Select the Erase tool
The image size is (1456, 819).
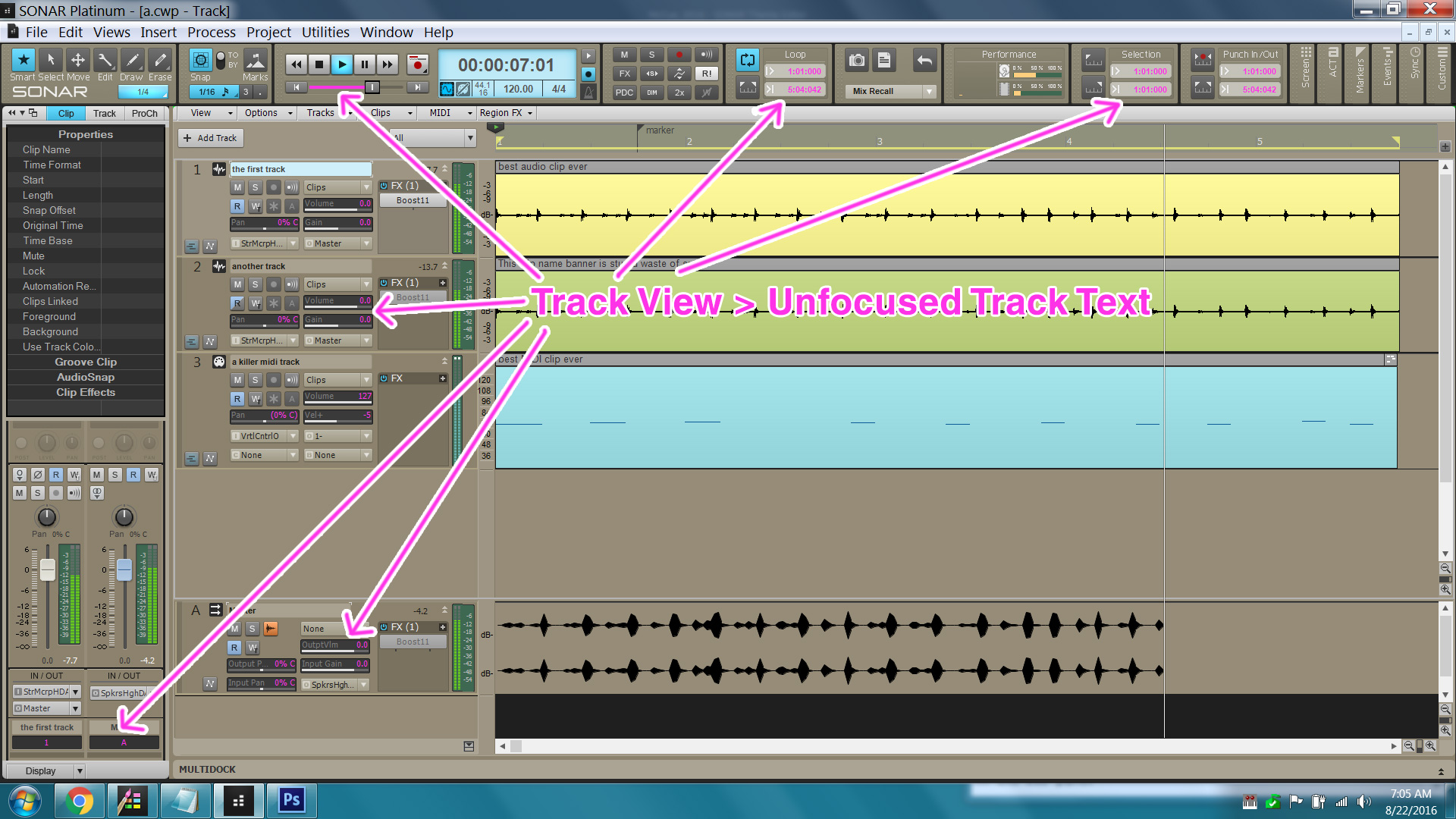tap(159, 60)
